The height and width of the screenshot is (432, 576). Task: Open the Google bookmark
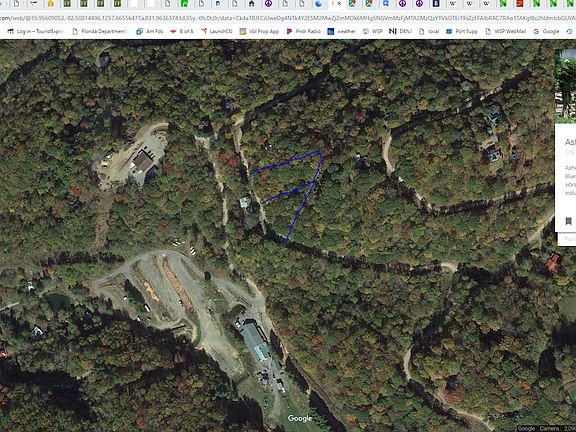click(x=546, y=32)
